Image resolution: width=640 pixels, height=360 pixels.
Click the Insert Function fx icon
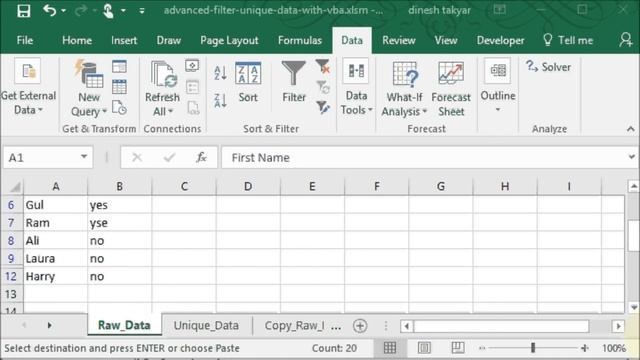tap(201, 157)
